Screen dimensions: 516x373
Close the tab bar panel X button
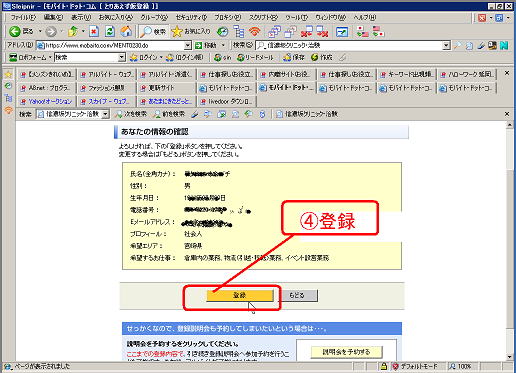coord(507,73)
